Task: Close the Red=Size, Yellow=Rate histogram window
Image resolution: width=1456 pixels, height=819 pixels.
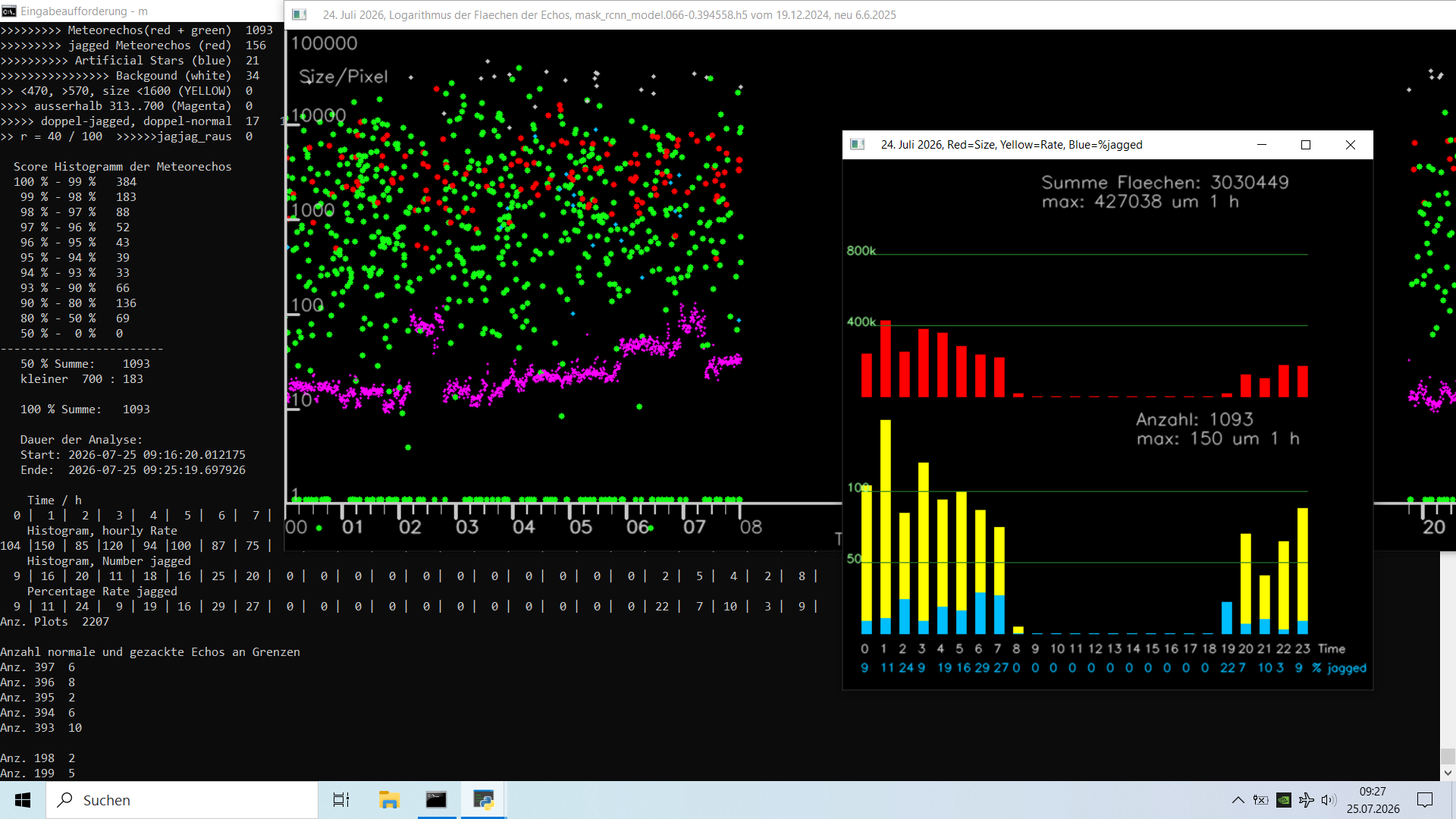Action: 1351,145
